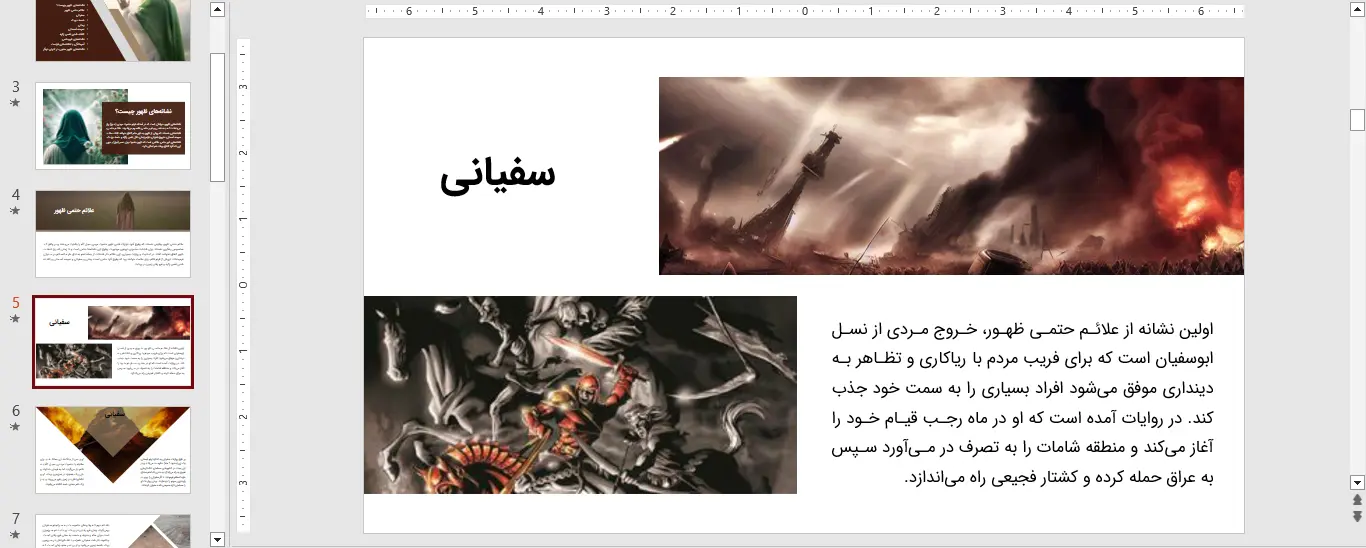This screenshot has height=548, width=1366.
Task: Select slide 3 thumbnail with green veiled figure
Action: click(x=113, y=126)
